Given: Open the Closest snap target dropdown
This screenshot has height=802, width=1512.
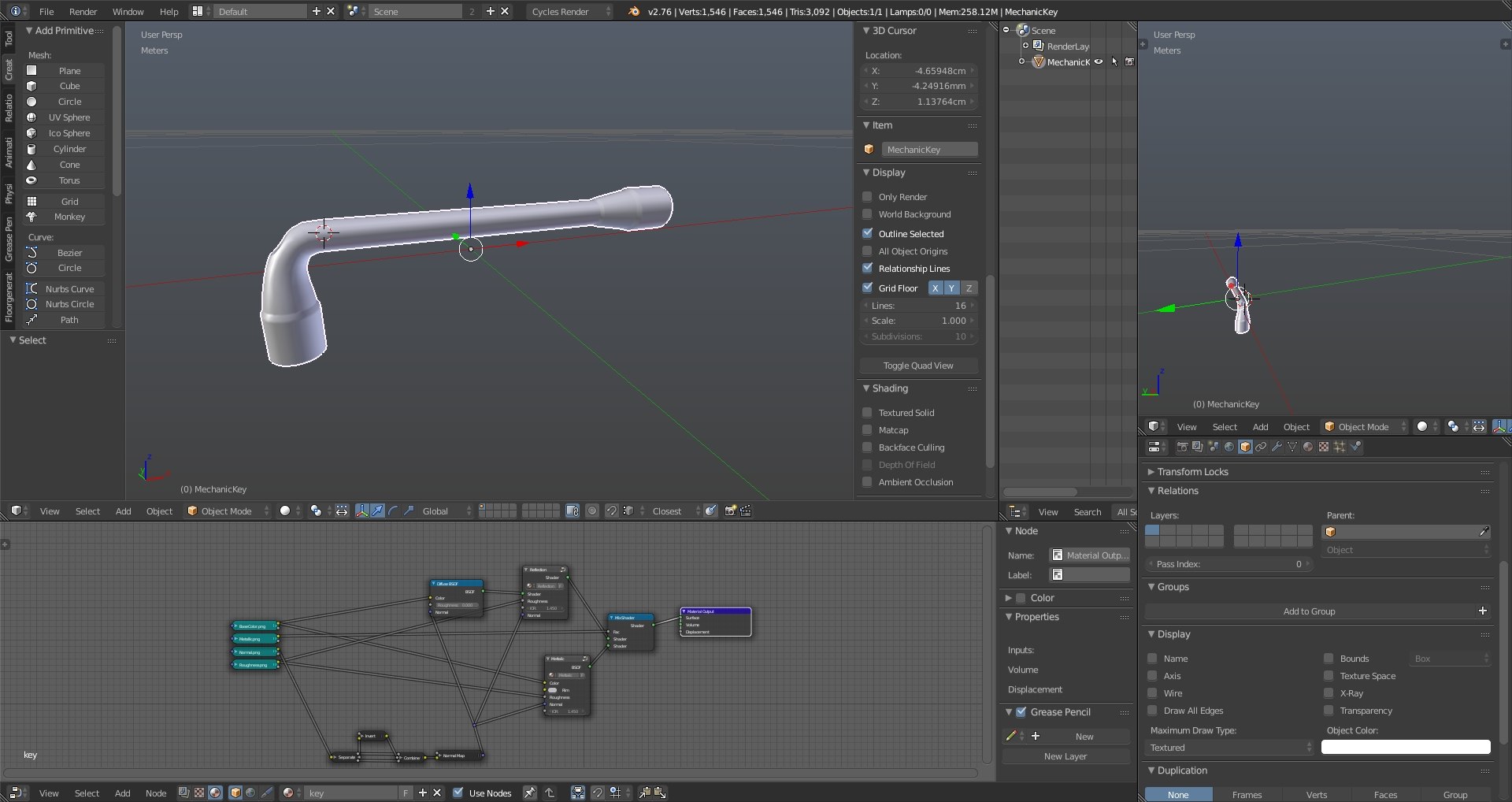Looking at the screenshot, I should 675,511.
